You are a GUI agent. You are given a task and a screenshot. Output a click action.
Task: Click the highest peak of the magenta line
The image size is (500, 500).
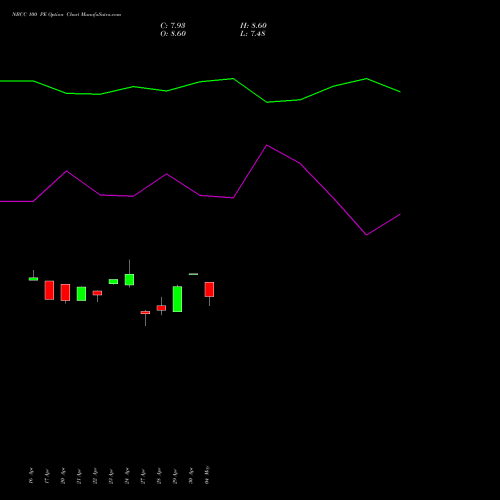pos(267,145)
